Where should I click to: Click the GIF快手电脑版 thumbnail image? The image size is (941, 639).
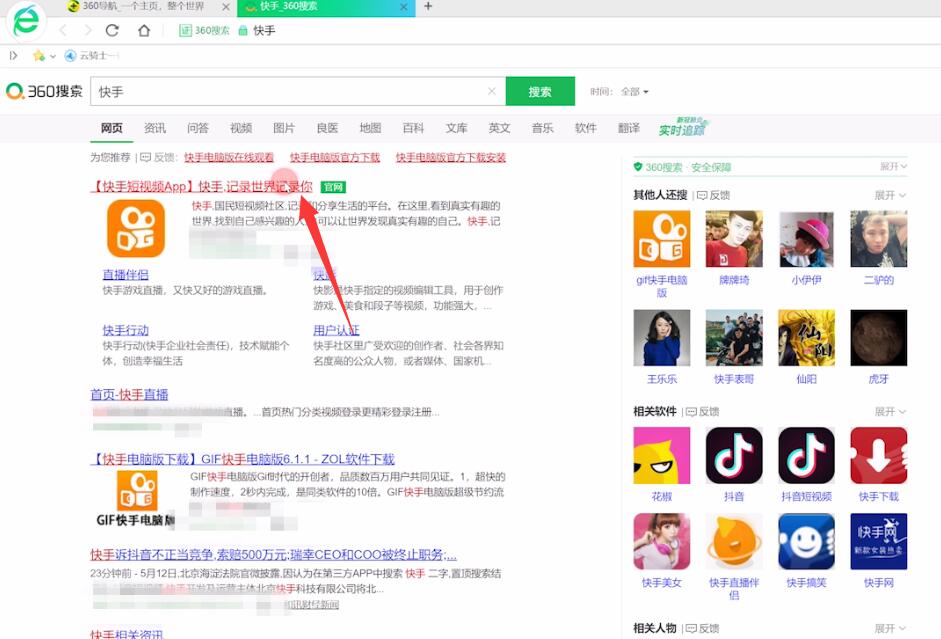point(136,498)
